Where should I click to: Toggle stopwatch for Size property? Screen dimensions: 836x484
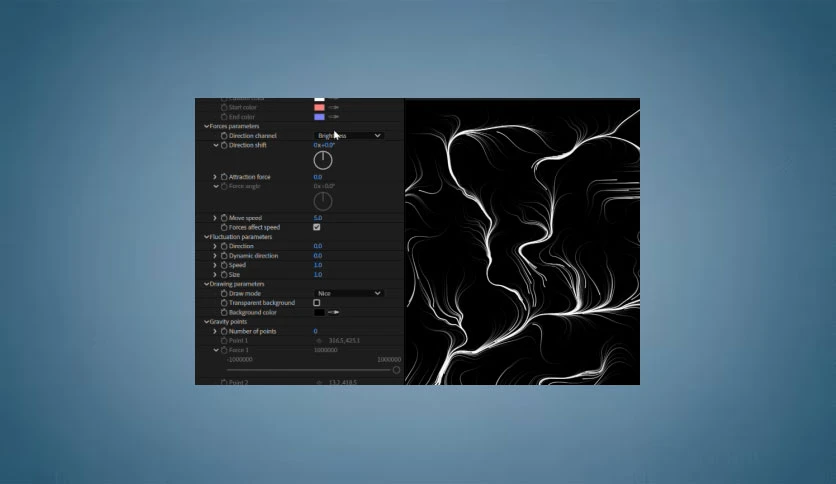point(224,275)
